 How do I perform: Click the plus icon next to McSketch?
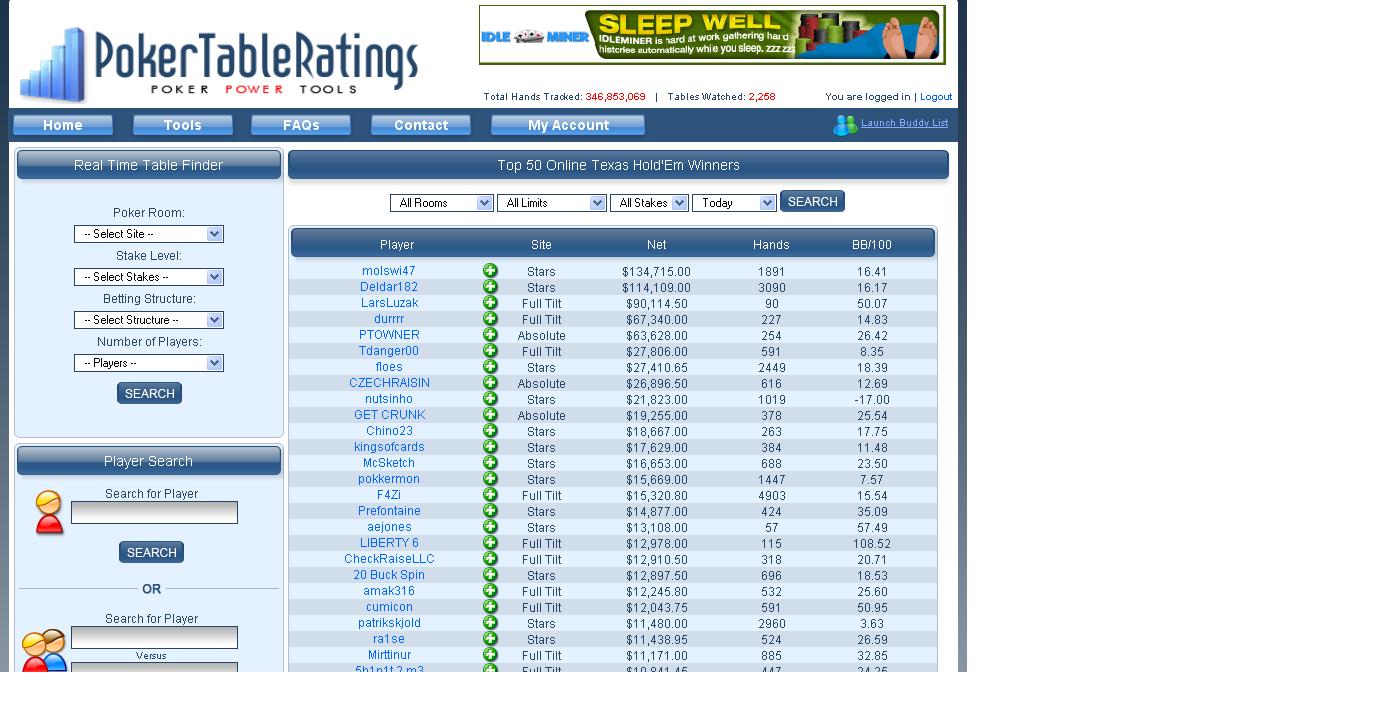(x=490, y=463)
